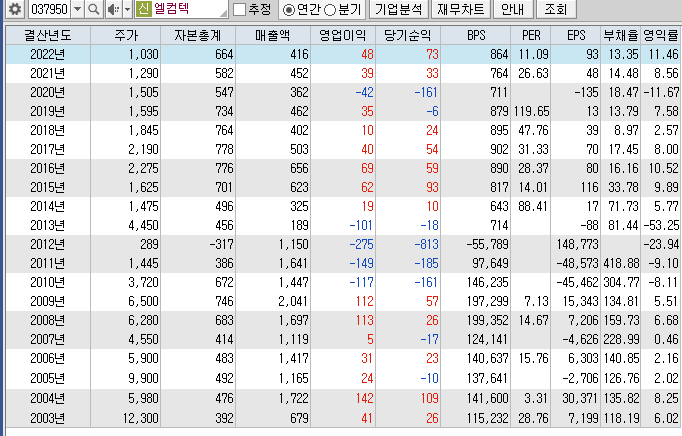
Task: Click the stock name field 엘컴텍
Action: coord(181,9)
